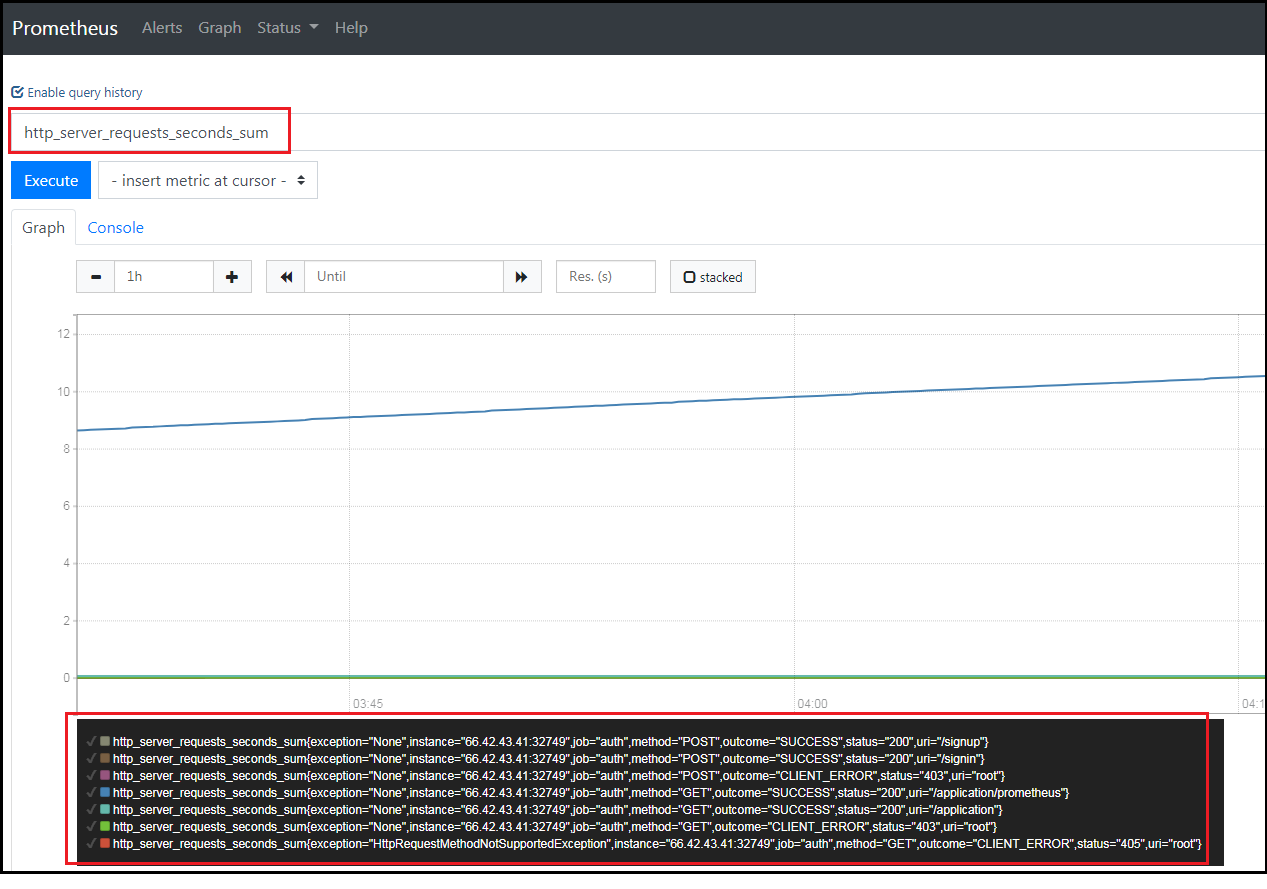Toggle checkmark for /application/prometheus series

pyautogui.click(x=91, y=792)
